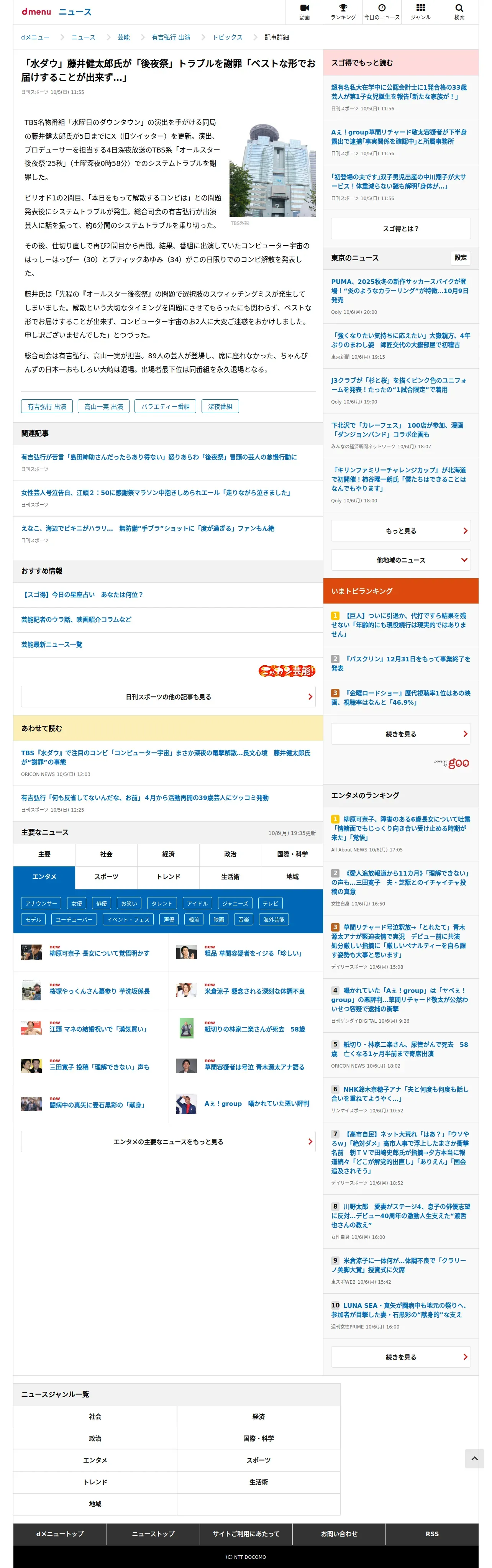Click エンタメ in ニュースジャンル一覧
The height and width of the screenshot is (1568, 492).
tap(95, 1460)
